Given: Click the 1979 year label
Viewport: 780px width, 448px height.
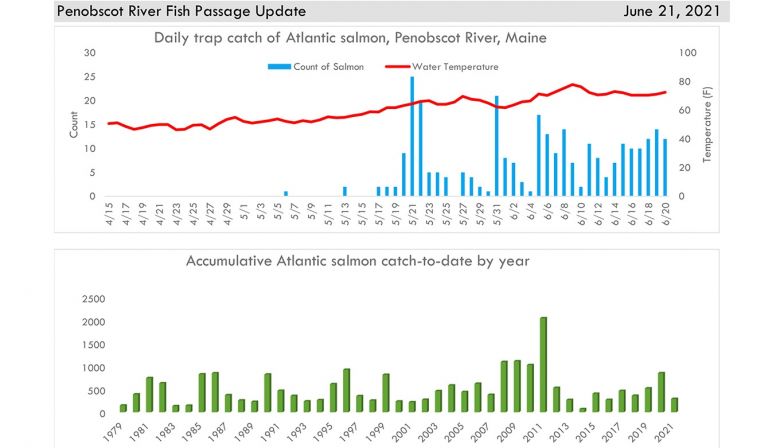Looking at the screenshot, I should pyautogui.click(x=120, y=432).
